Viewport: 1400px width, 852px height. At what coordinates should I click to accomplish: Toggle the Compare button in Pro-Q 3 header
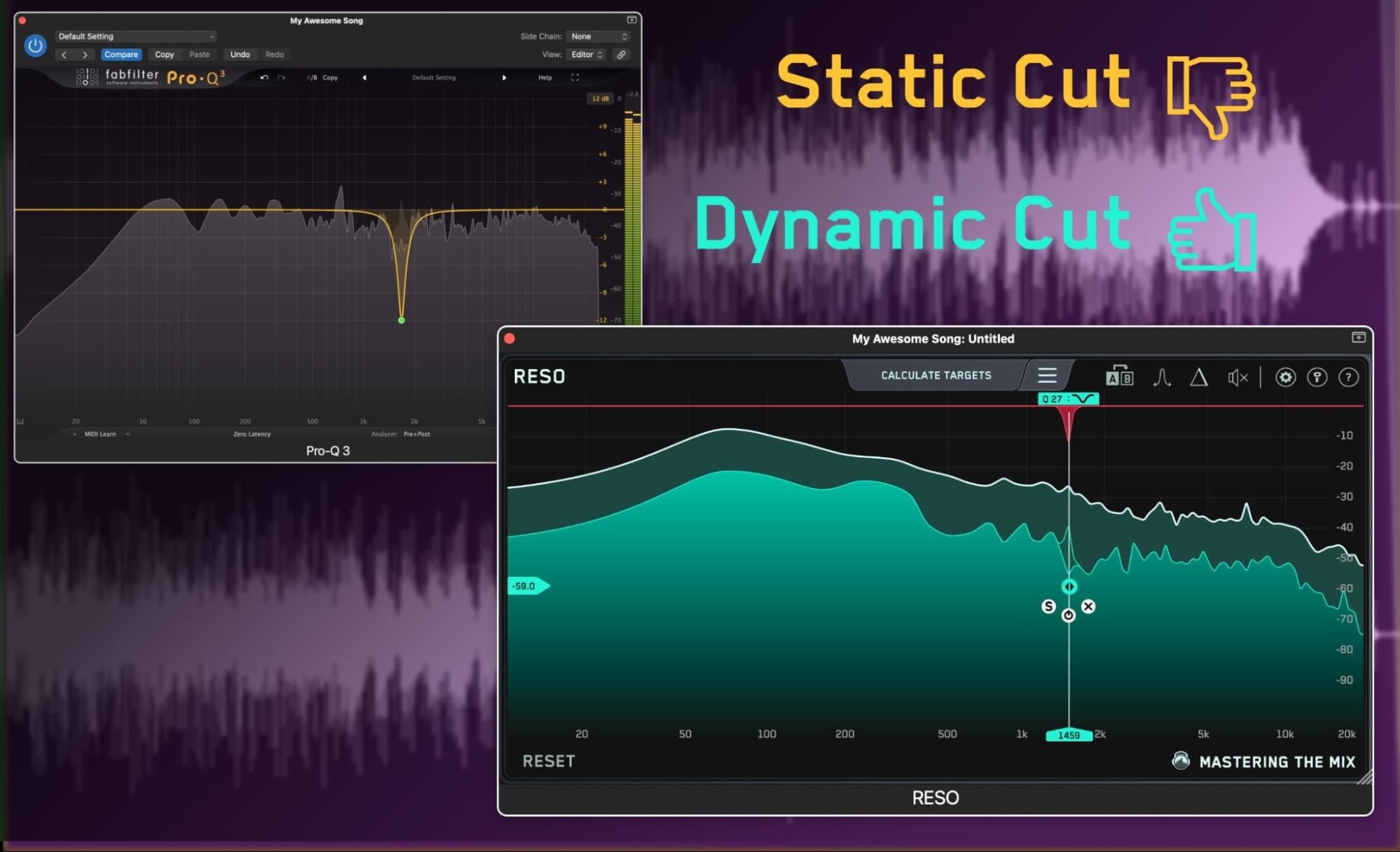(x=121, y=55)
